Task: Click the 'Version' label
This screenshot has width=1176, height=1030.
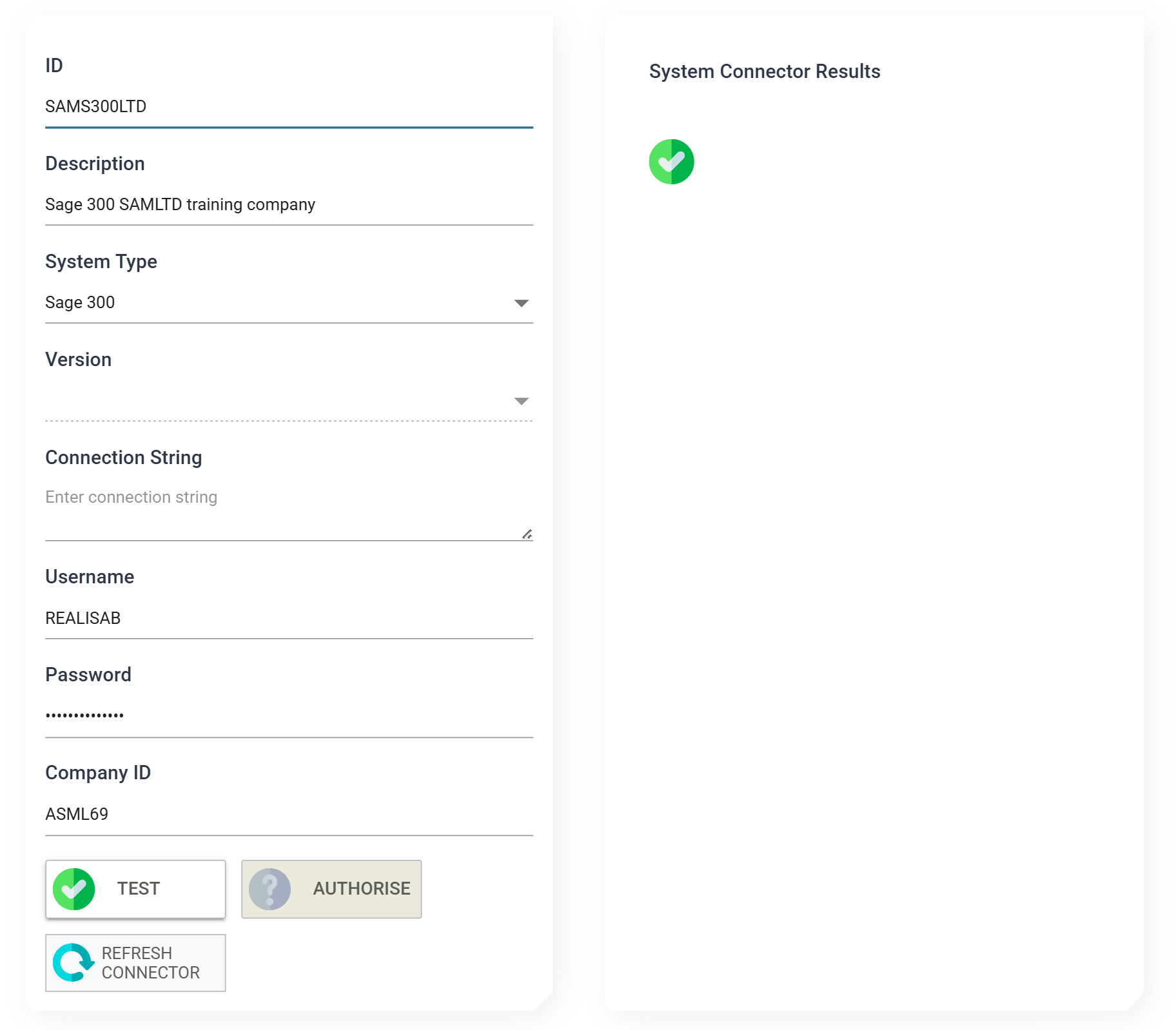Action: coord(79,360)
